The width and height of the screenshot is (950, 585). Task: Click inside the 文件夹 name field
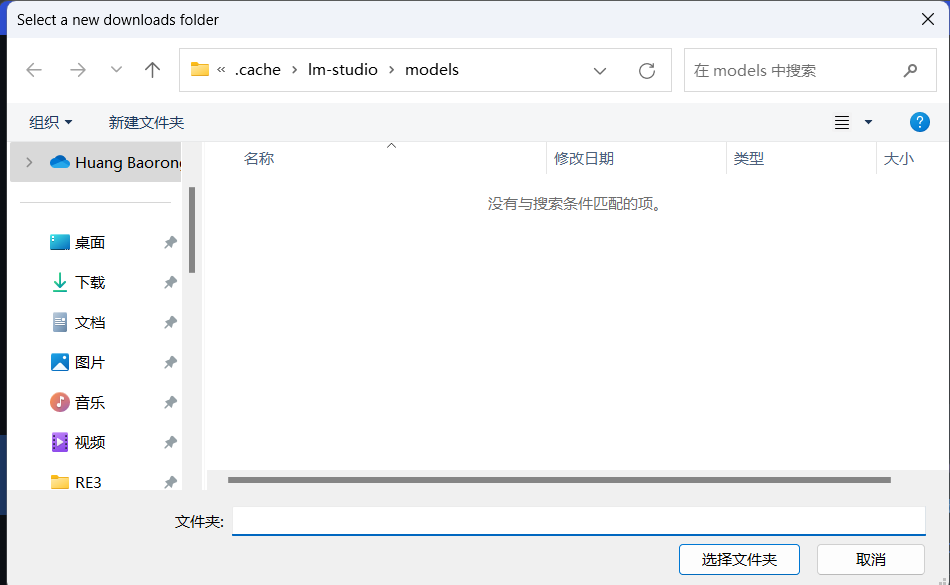(x=580, y=520)
